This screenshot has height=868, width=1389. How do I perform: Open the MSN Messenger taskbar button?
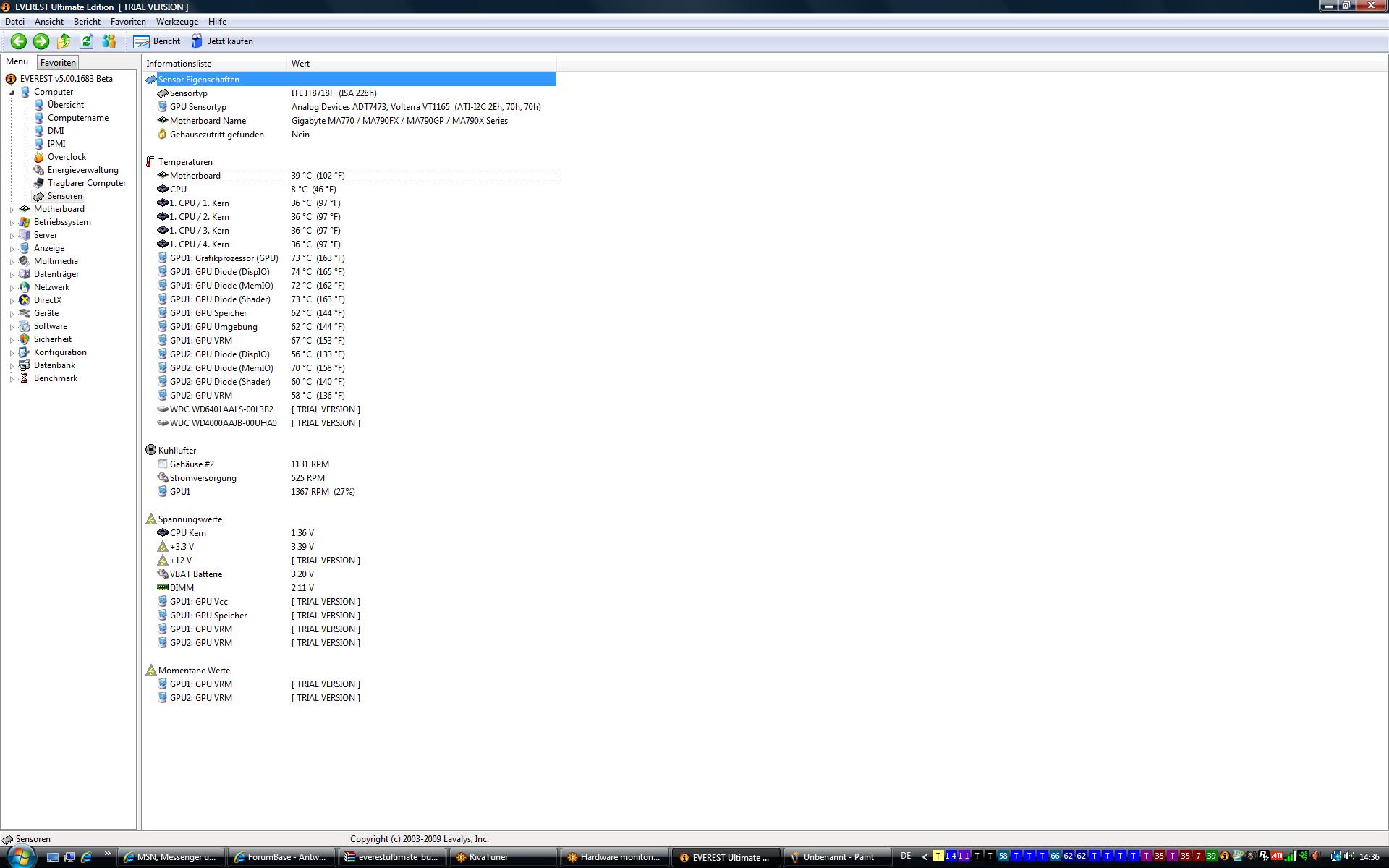click(171, 857)
